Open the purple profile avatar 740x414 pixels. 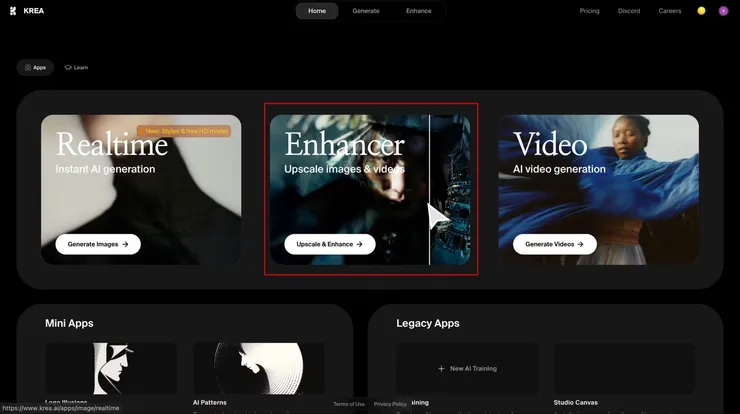coord(723,11)
